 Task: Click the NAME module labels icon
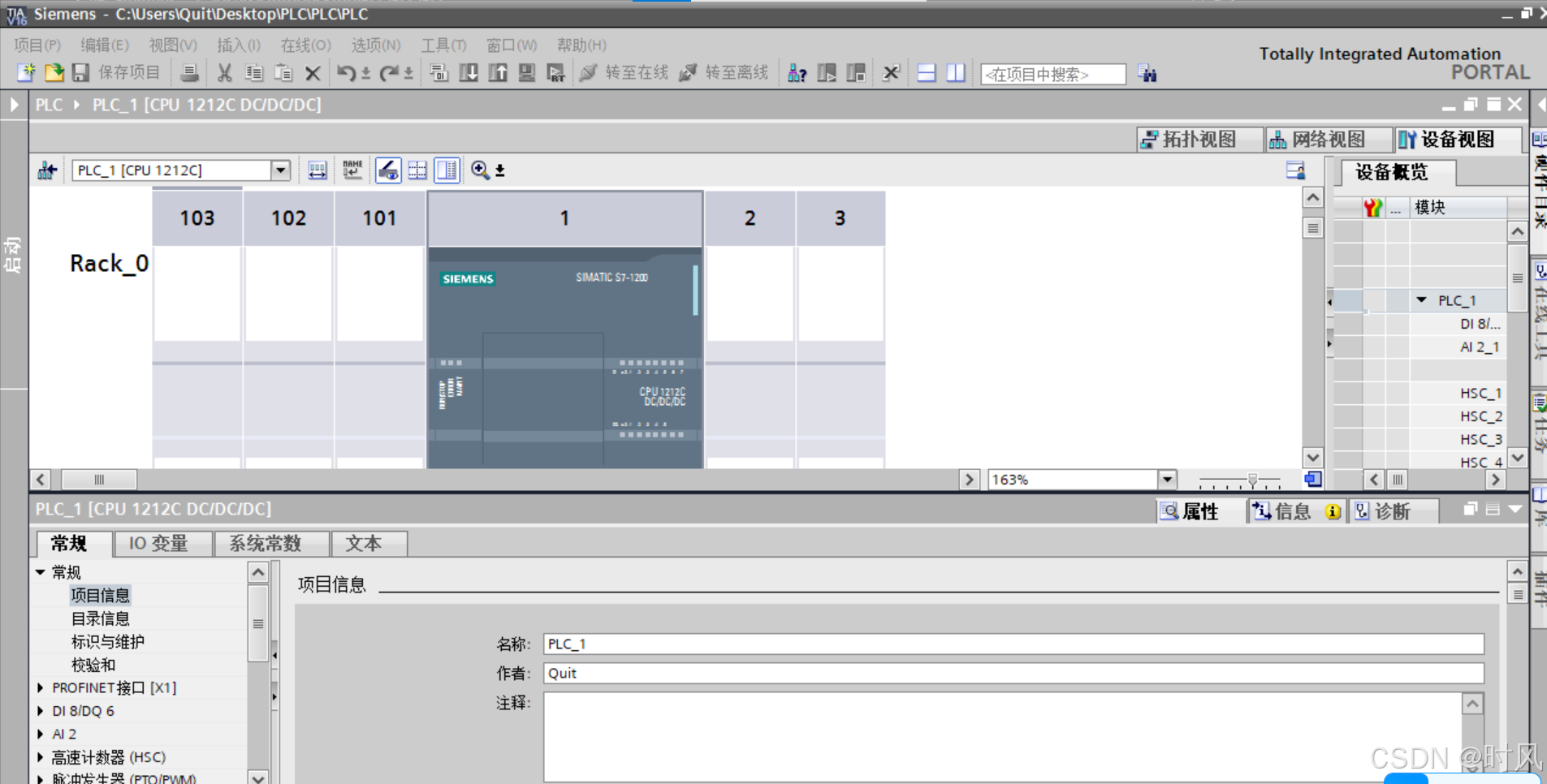tap(352, 170)
